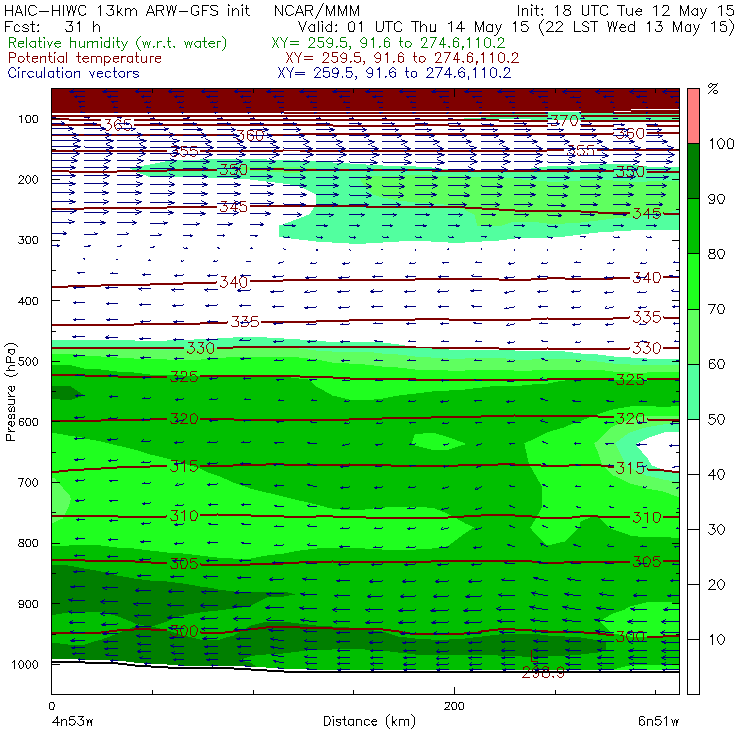This screenshot has height=740, width=740.
Task: Click the 'Relative humidity (w.r.t. water)' legend label
Action: (x=118, y=43)
